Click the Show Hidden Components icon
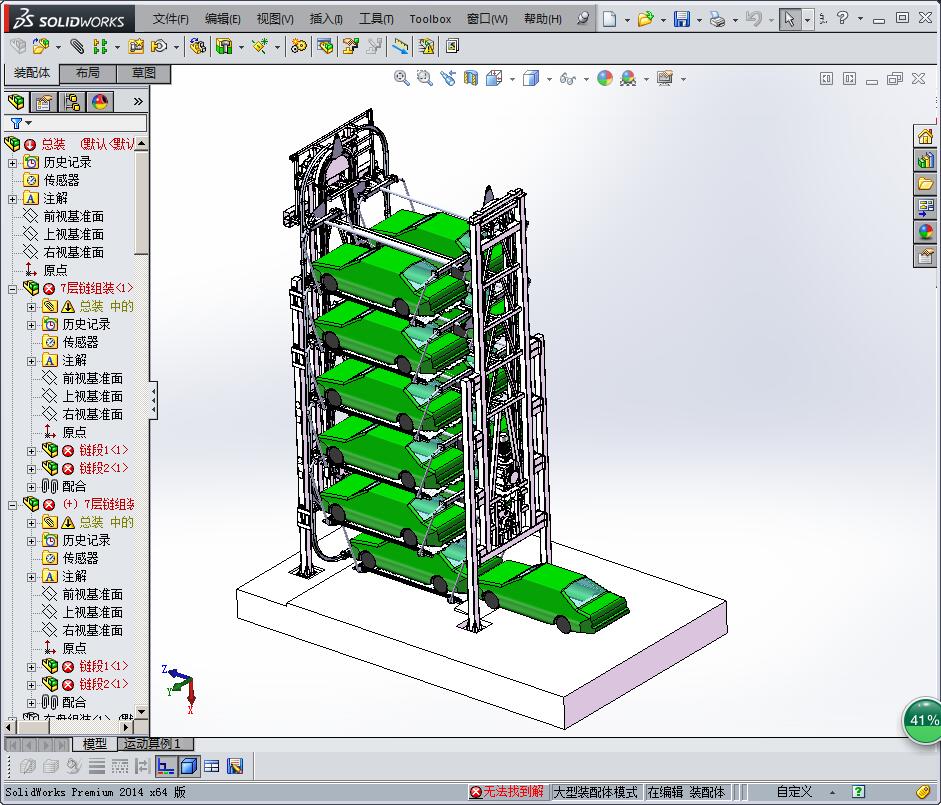941x805 pixels. 197,46
